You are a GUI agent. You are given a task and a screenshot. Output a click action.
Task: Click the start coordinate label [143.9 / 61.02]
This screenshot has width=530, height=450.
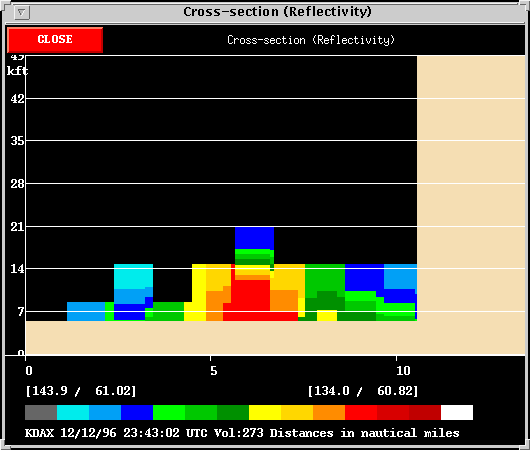pos(81,391)
